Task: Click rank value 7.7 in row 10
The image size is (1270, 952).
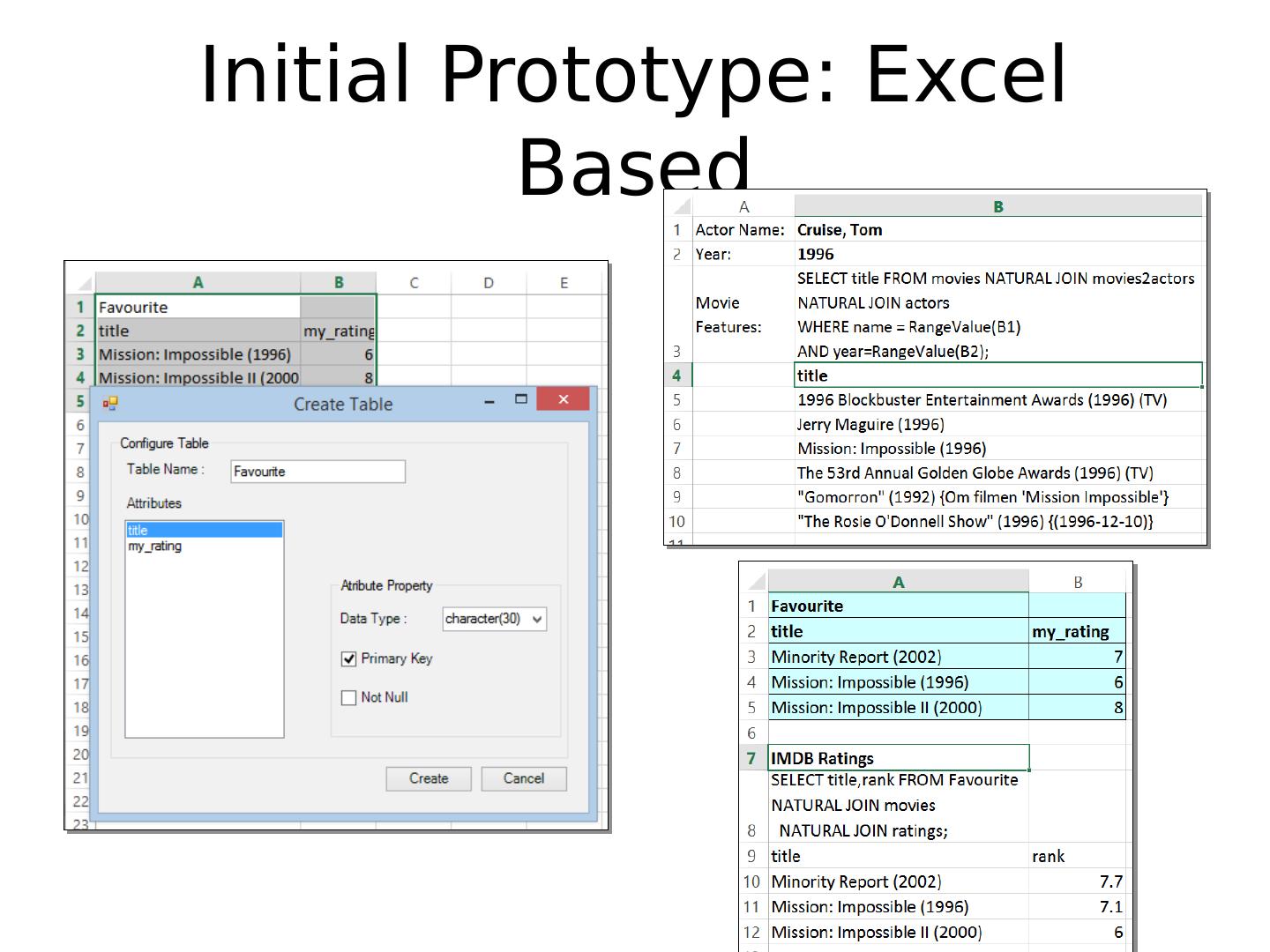Action: coord(1078,881)
